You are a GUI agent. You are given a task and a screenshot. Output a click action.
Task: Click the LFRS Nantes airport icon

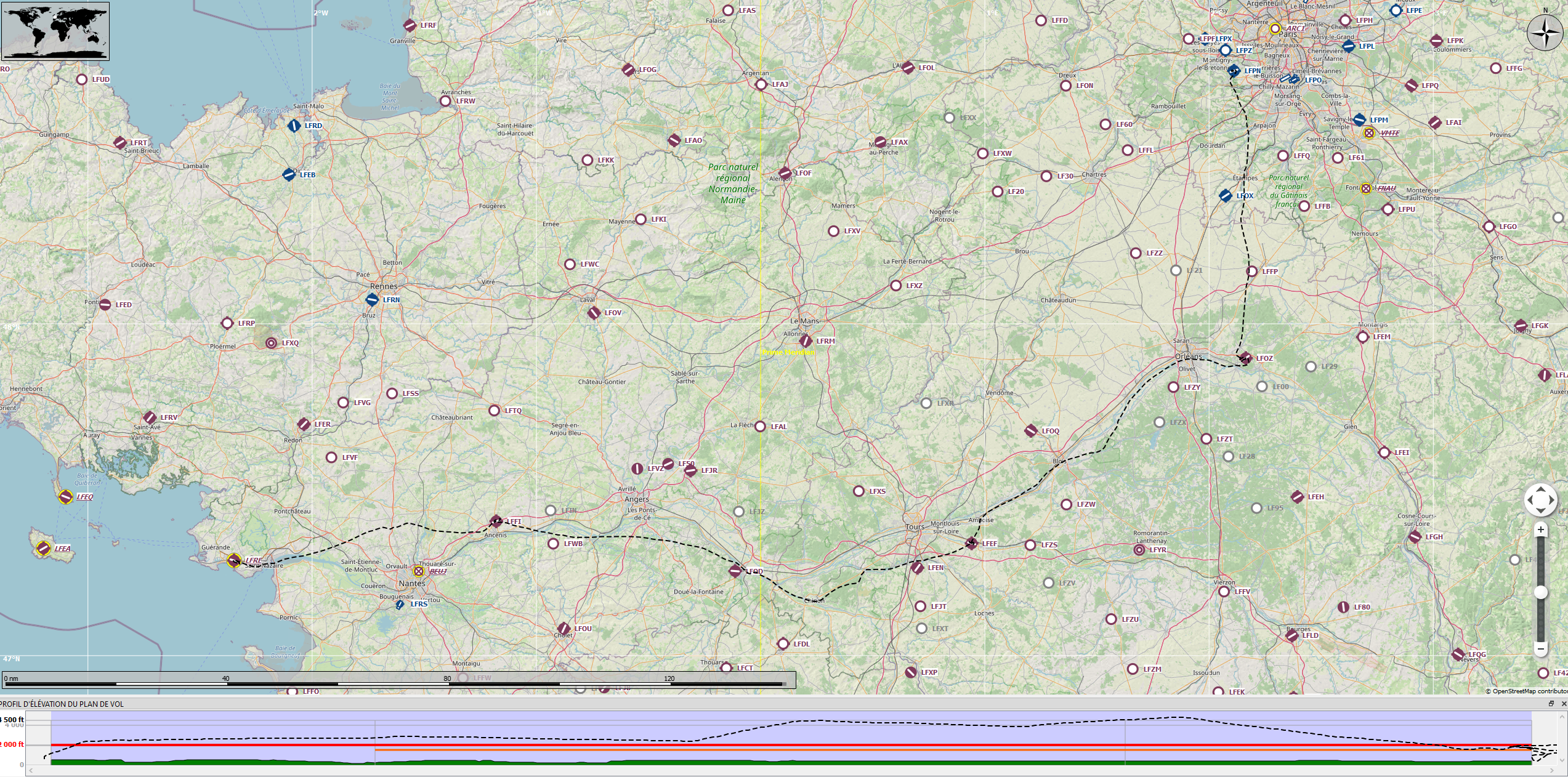[400, 605]
